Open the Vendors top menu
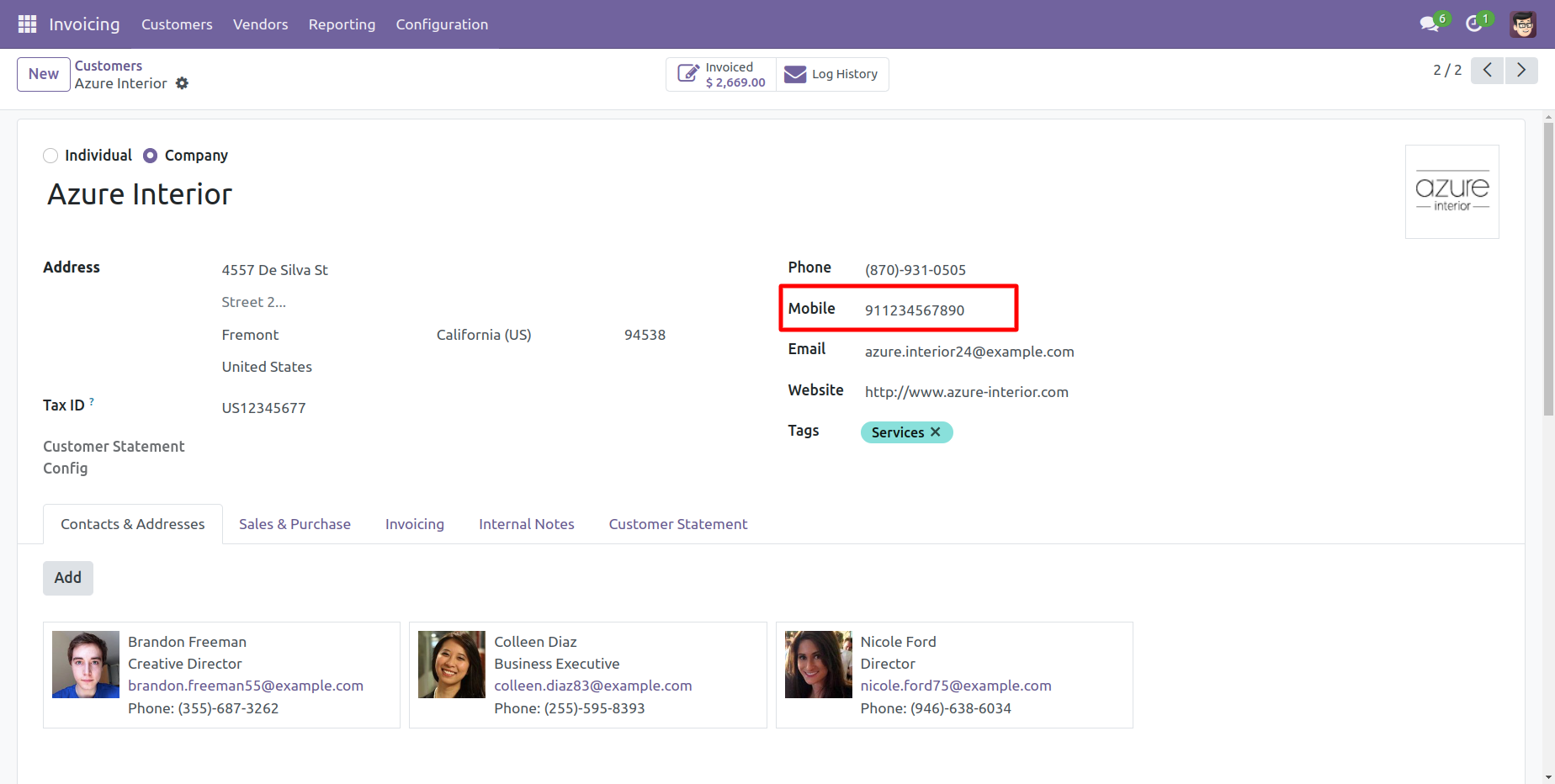The height and width of the screenshot is (784, 1555). point(261,24)
